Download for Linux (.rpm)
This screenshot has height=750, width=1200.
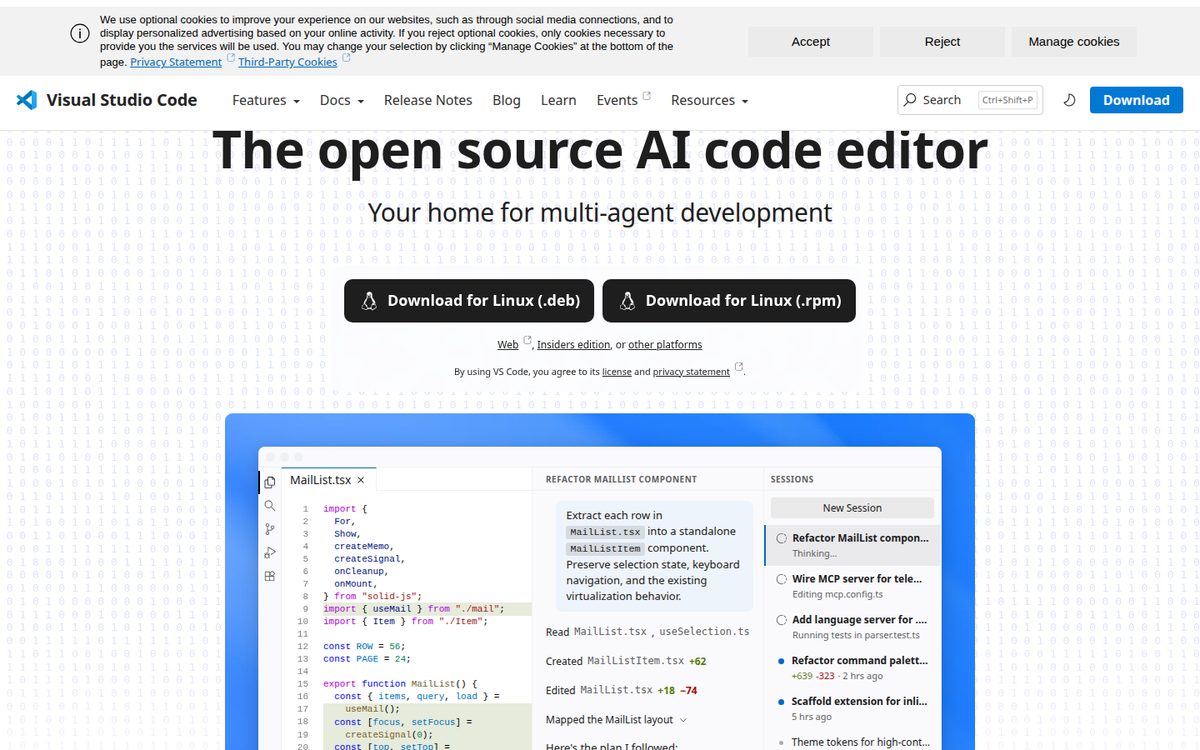[x=729, y=301]
